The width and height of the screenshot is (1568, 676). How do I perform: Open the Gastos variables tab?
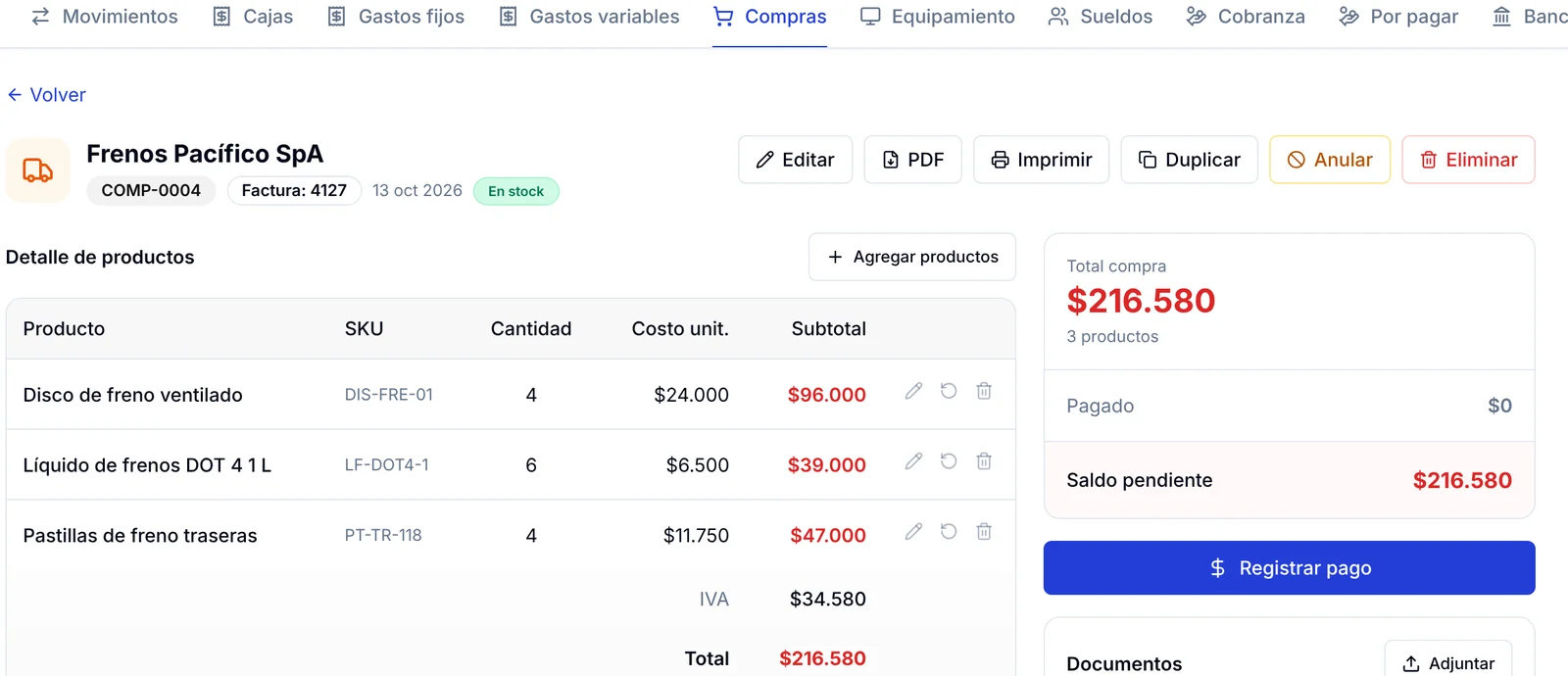589,17
